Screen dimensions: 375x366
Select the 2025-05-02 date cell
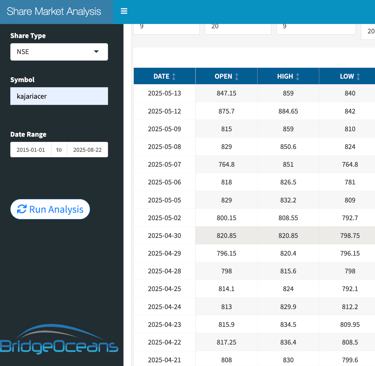click(164, 218)
